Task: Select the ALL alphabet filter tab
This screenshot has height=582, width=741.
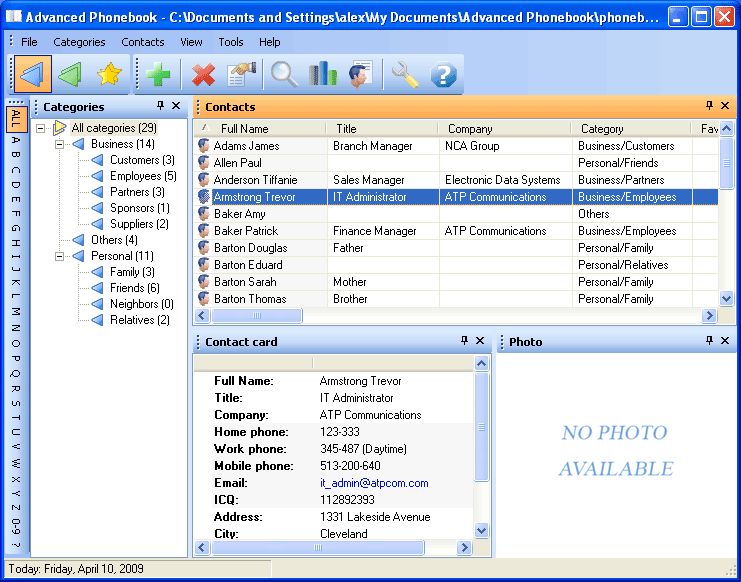Action: (16, 119)
